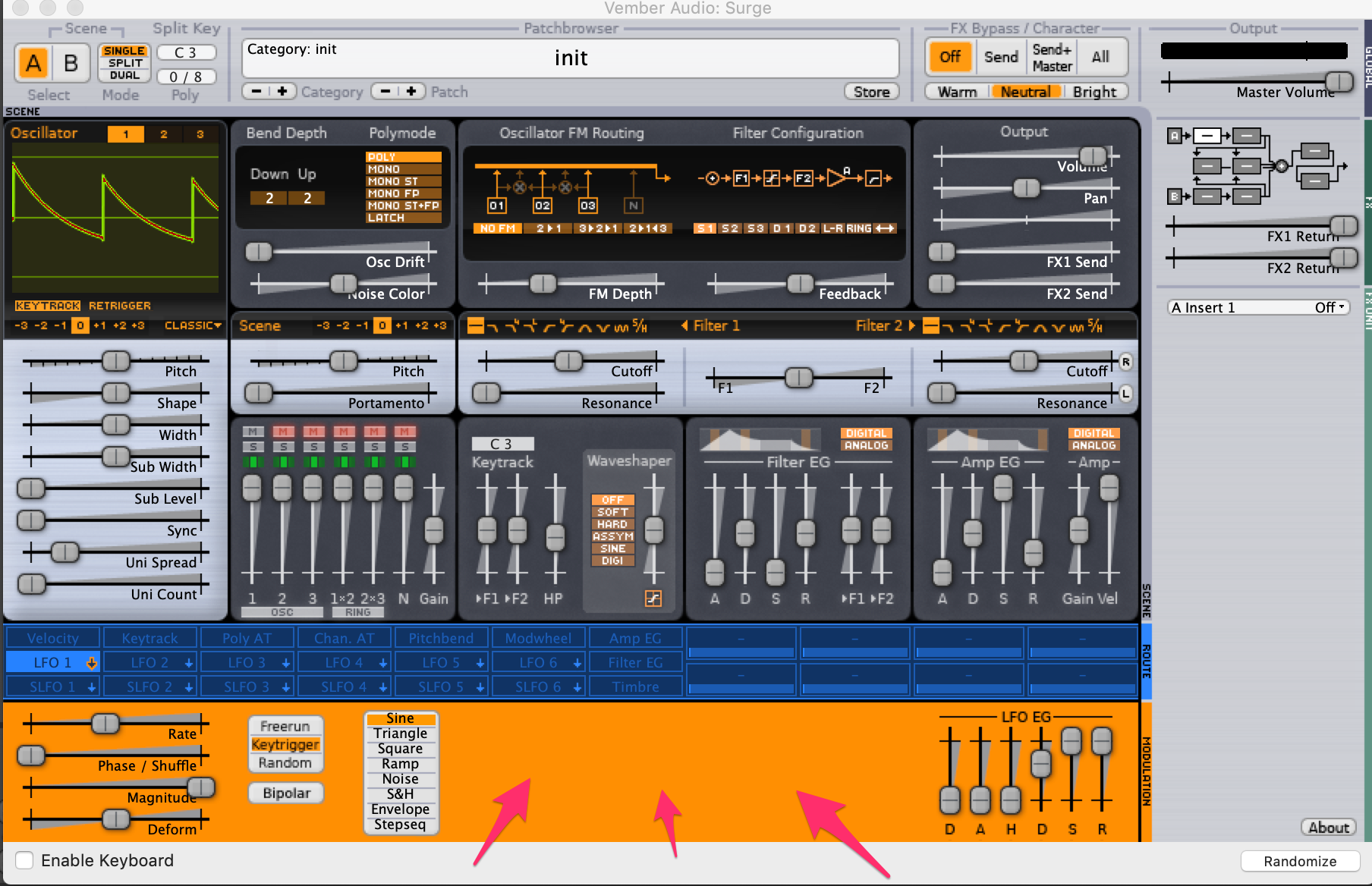
Task: Expand the LFO 4 modulation source arrow
Action: [x=383, y=663]
